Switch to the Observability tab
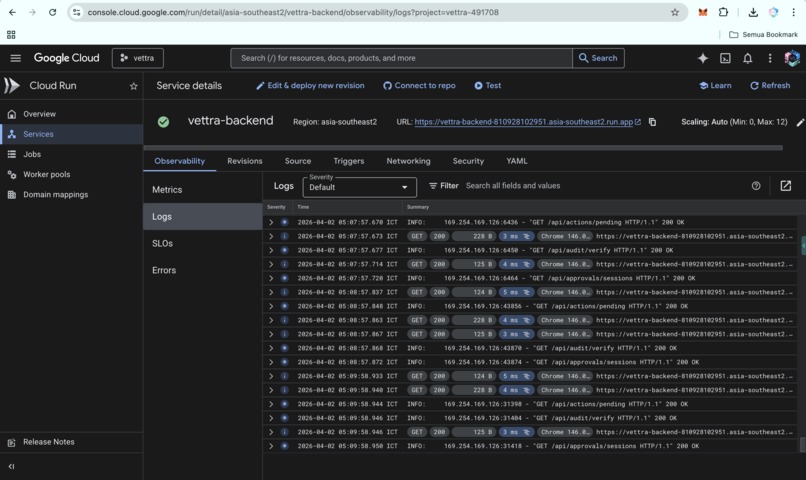The width and height of the screenshot is (806, 480). pos(179,161)
